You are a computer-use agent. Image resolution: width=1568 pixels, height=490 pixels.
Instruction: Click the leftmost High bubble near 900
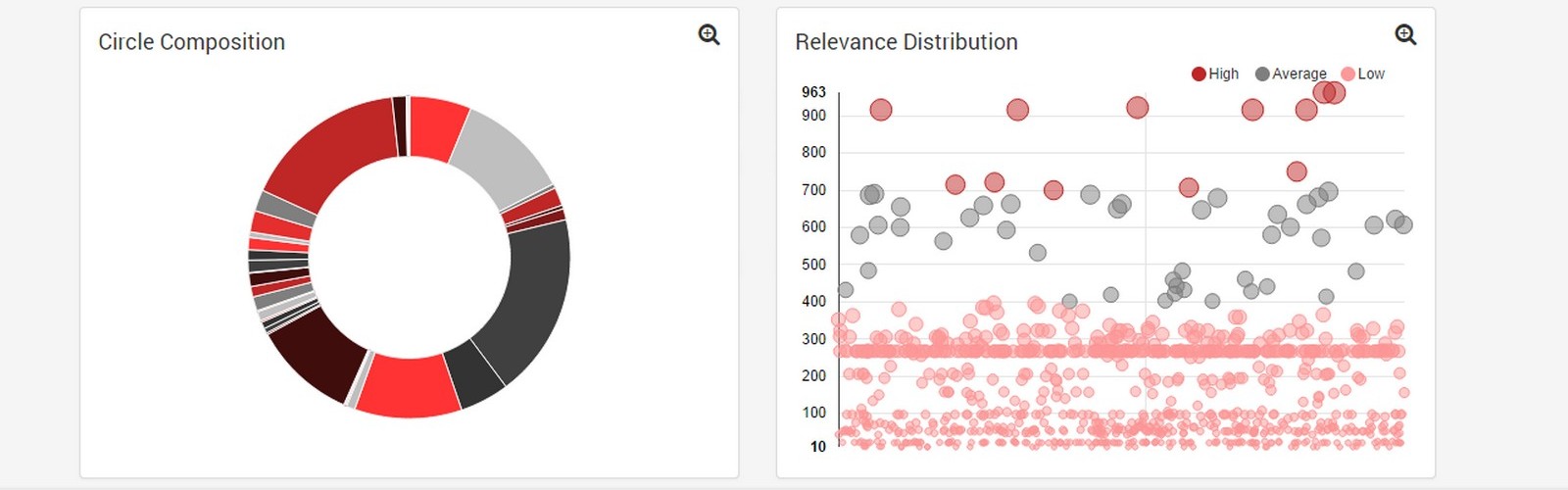tap(881, 110)
